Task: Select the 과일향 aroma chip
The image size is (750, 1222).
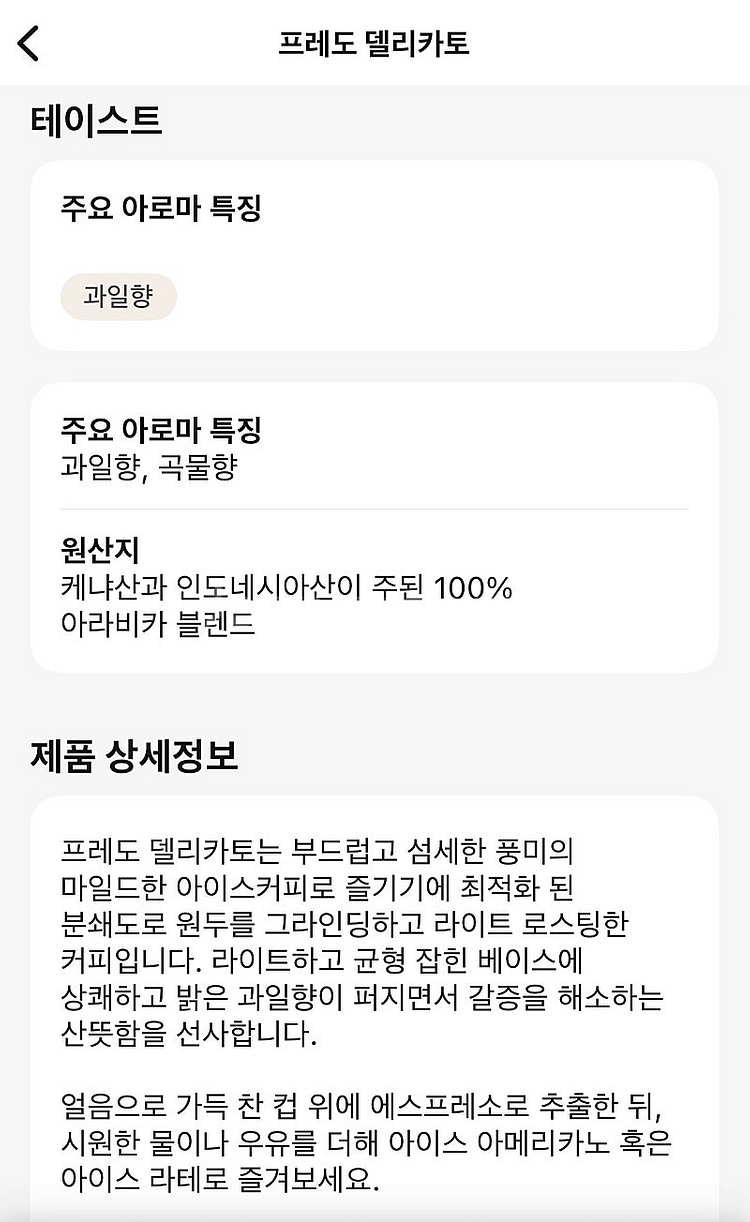Action: (119, 297)
